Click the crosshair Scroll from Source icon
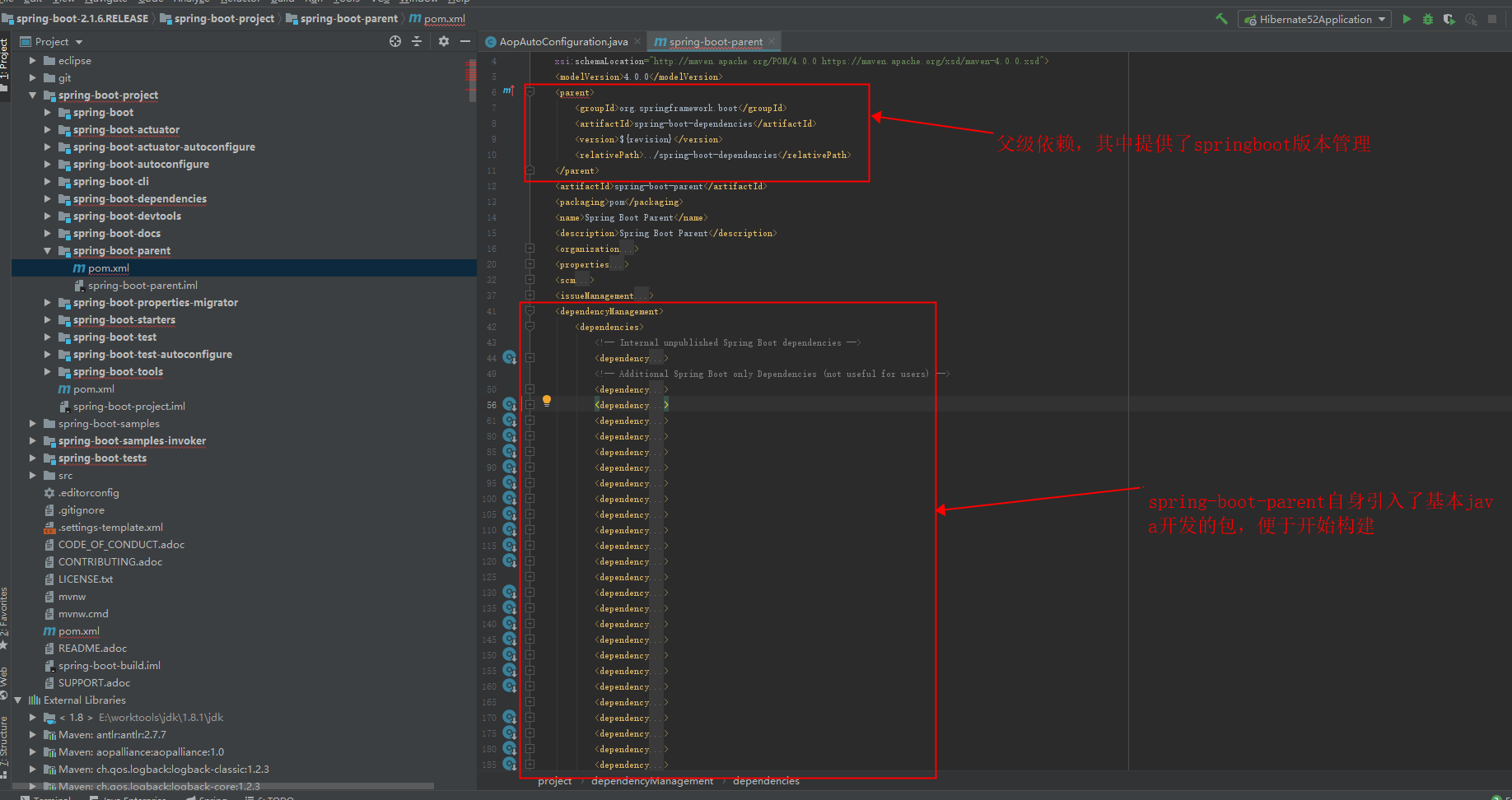 coord(395,41)
